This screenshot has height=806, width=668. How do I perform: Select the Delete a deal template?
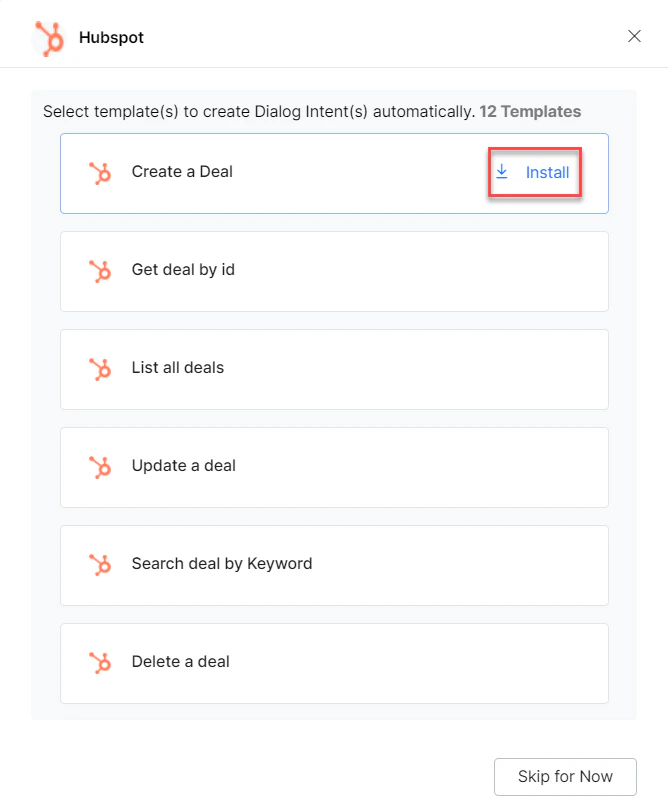[334, 662]
